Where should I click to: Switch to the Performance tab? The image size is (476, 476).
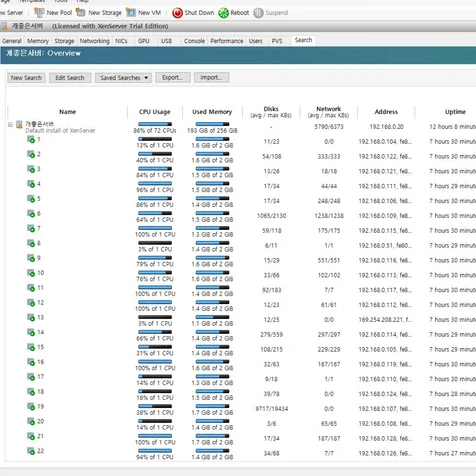pos(227,41)
